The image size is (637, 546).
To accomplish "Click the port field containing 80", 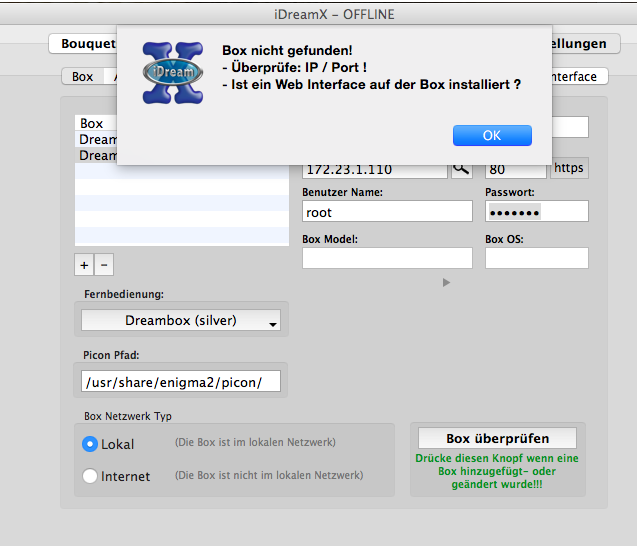I will click(513, 169).
